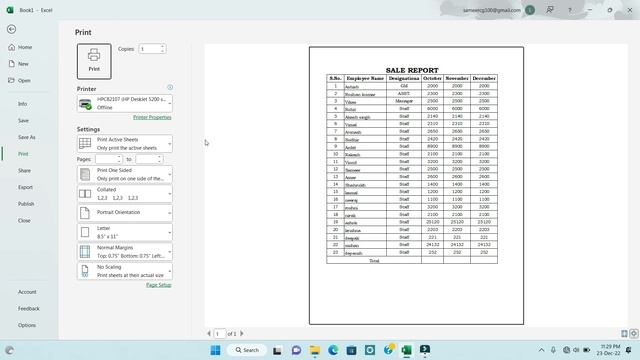
Task: Select Publish in the sidebar
Action: (x=26, y=204)
